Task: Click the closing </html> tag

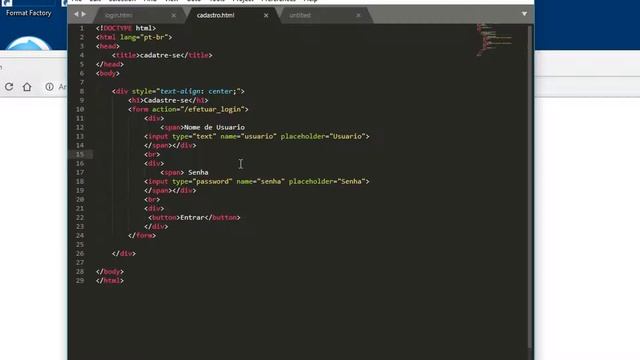Action: tap(110, 280)
